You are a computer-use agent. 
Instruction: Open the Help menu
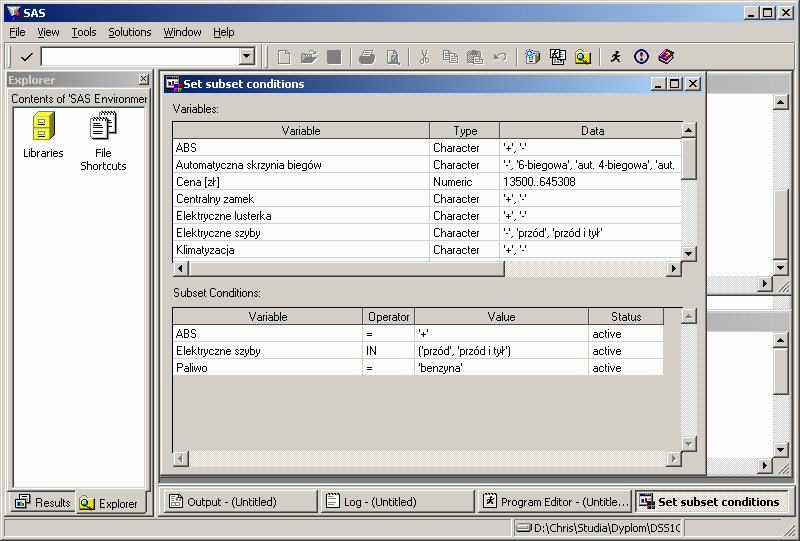223,32
